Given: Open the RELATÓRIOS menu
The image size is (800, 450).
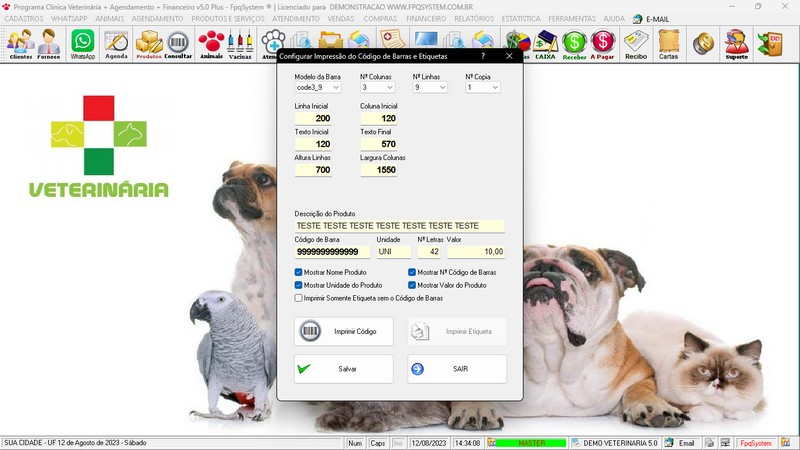Looking at the screenshot, I should [x=474, y=19].
